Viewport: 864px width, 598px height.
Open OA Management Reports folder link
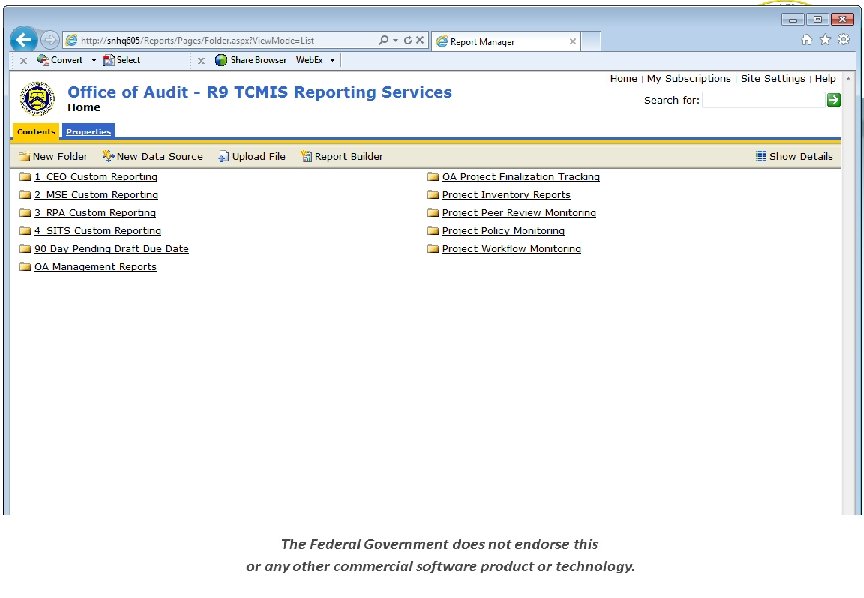click(x=95, y=267)
